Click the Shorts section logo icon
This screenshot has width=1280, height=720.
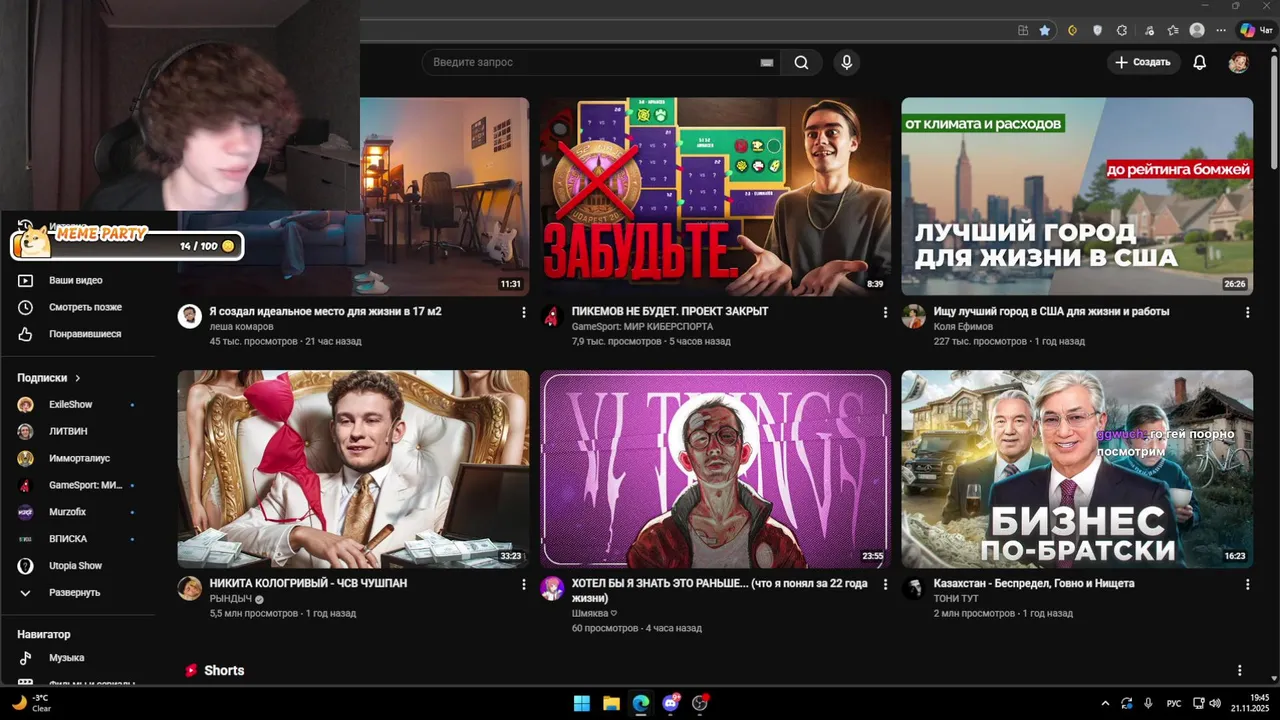pyautogui.click(x=191, y=671)
